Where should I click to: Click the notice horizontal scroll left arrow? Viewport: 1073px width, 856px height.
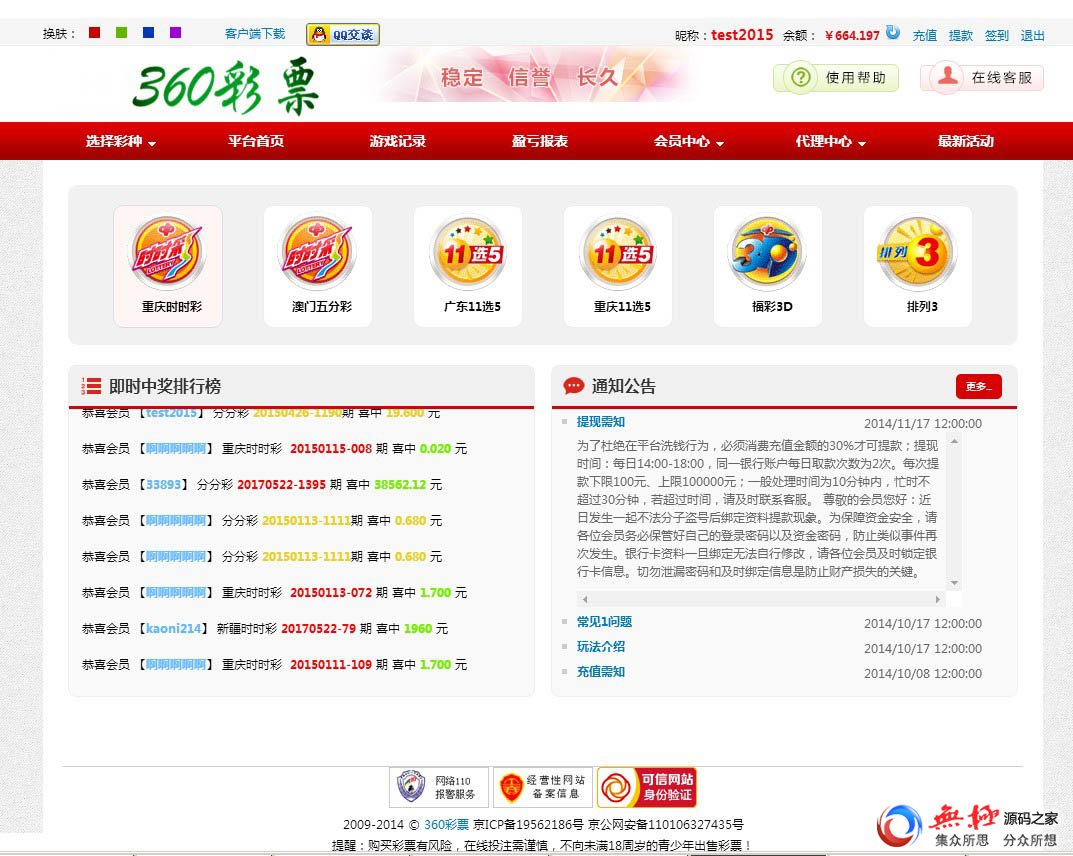(584, 599)
